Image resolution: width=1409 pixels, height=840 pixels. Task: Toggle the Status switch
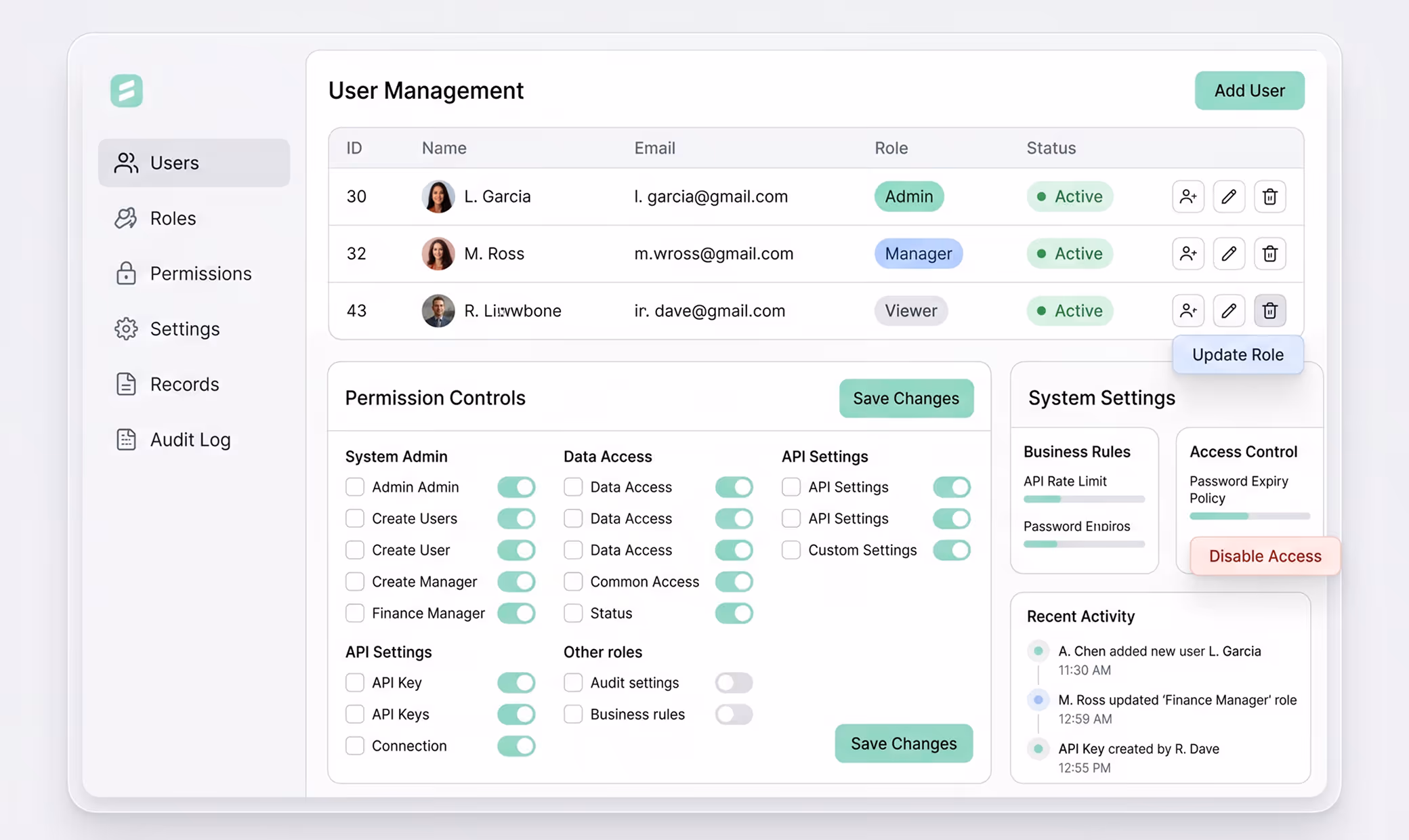(734, 613)
